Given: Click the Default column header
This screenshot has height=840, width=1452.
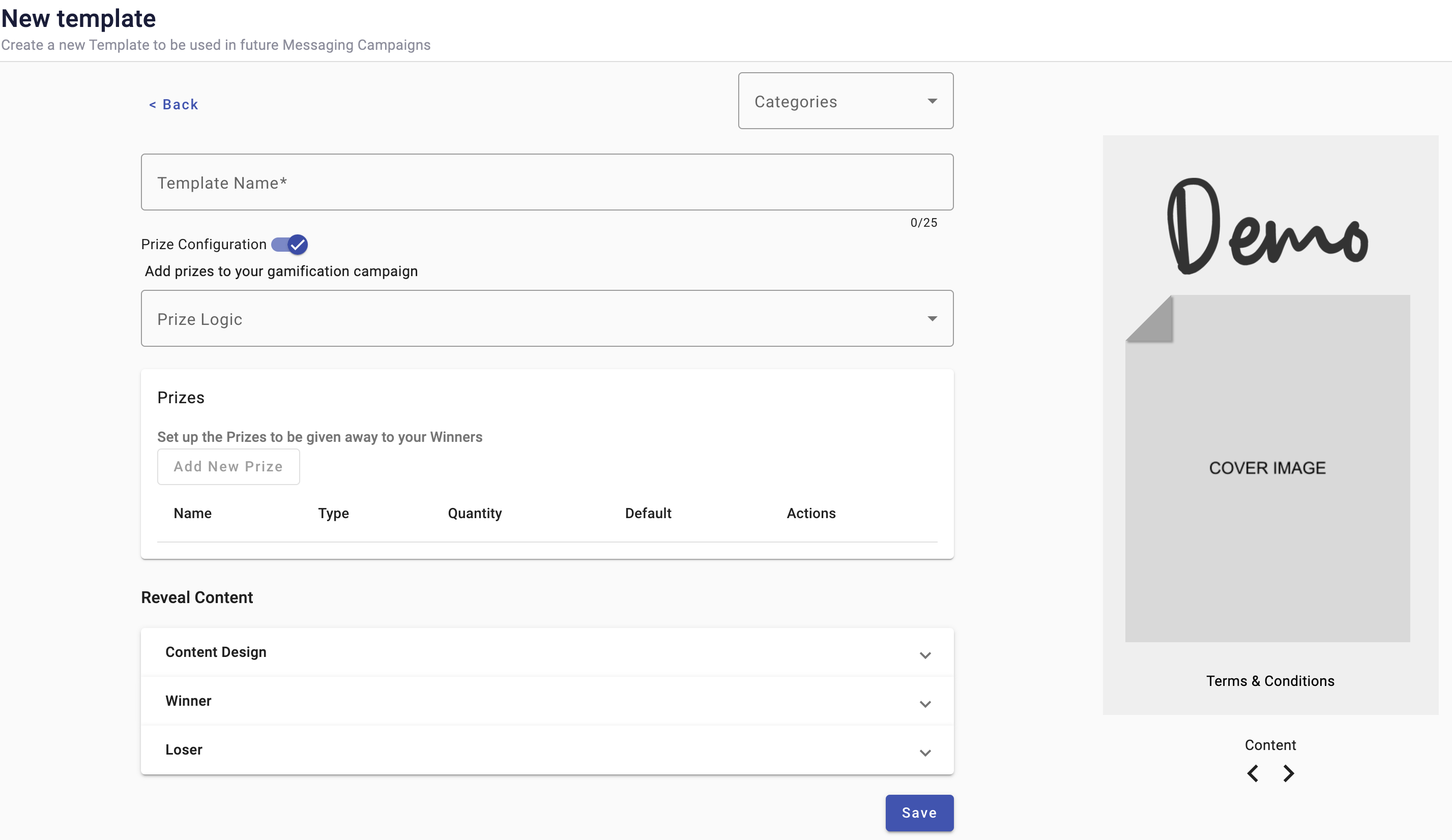Looking at the screenshot, I should 648,513.
